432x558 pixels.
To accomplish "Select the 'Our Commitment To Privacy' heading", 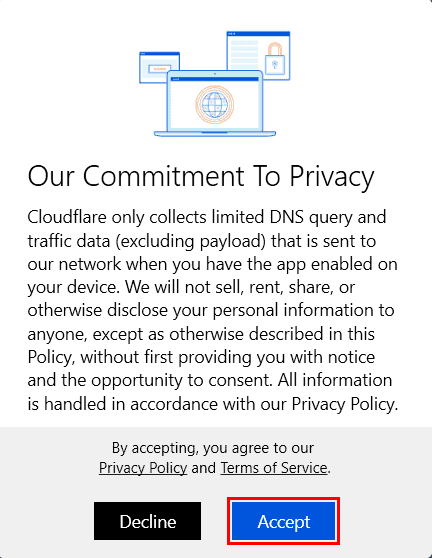I will (201, 176).
